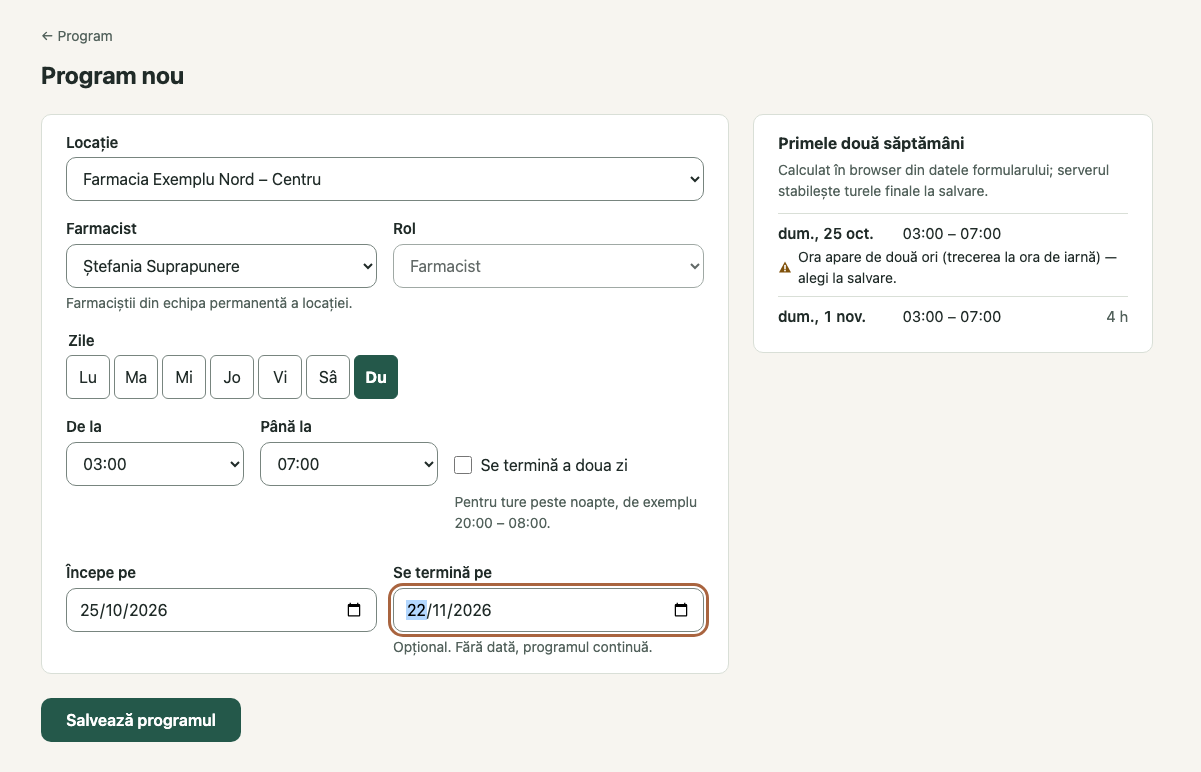Viewport: 1201px width, 772px height.
Task: Expand the Până la time dropdown
Action: pos(349,464)
